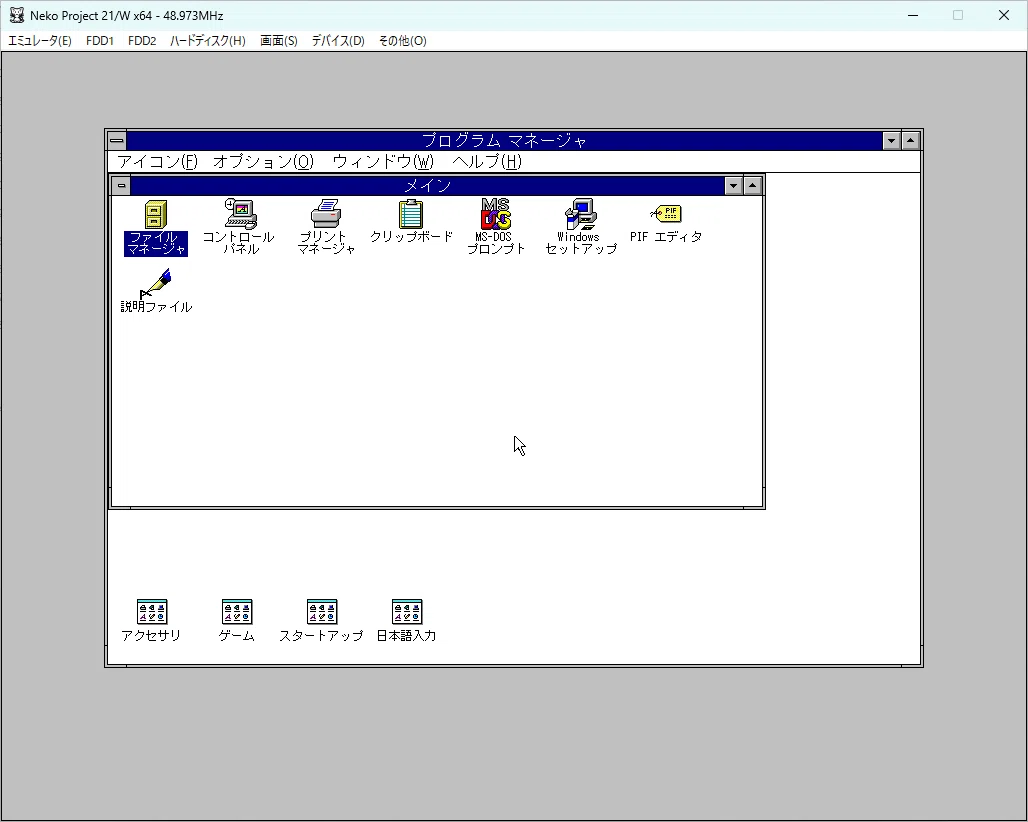1028x822 pixels.
Task: Open the FDD2 menu
Action: point(142,41)
